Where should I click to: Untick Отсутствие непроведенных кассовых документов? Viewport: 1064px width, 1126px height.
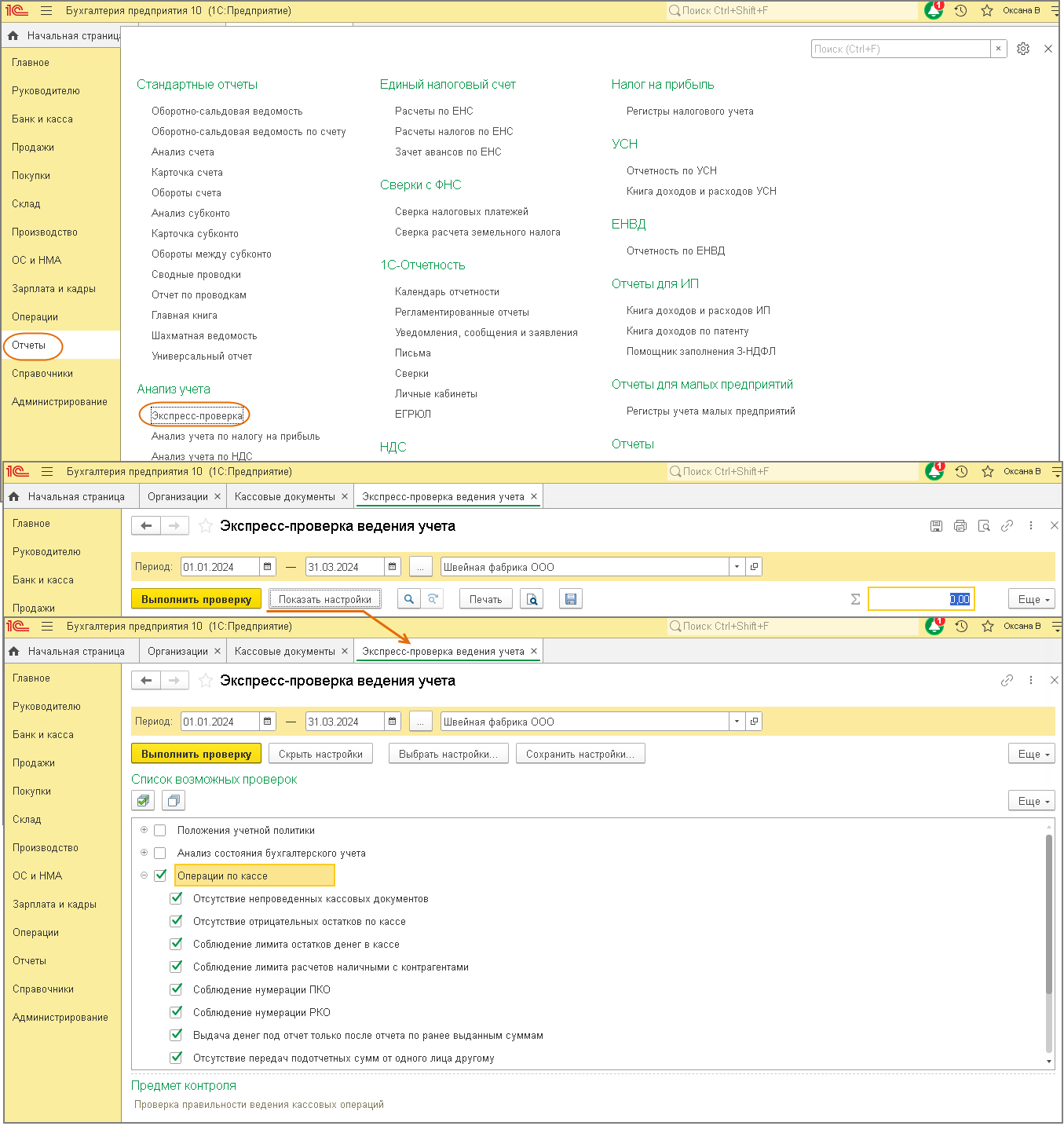tap(176, 898)
